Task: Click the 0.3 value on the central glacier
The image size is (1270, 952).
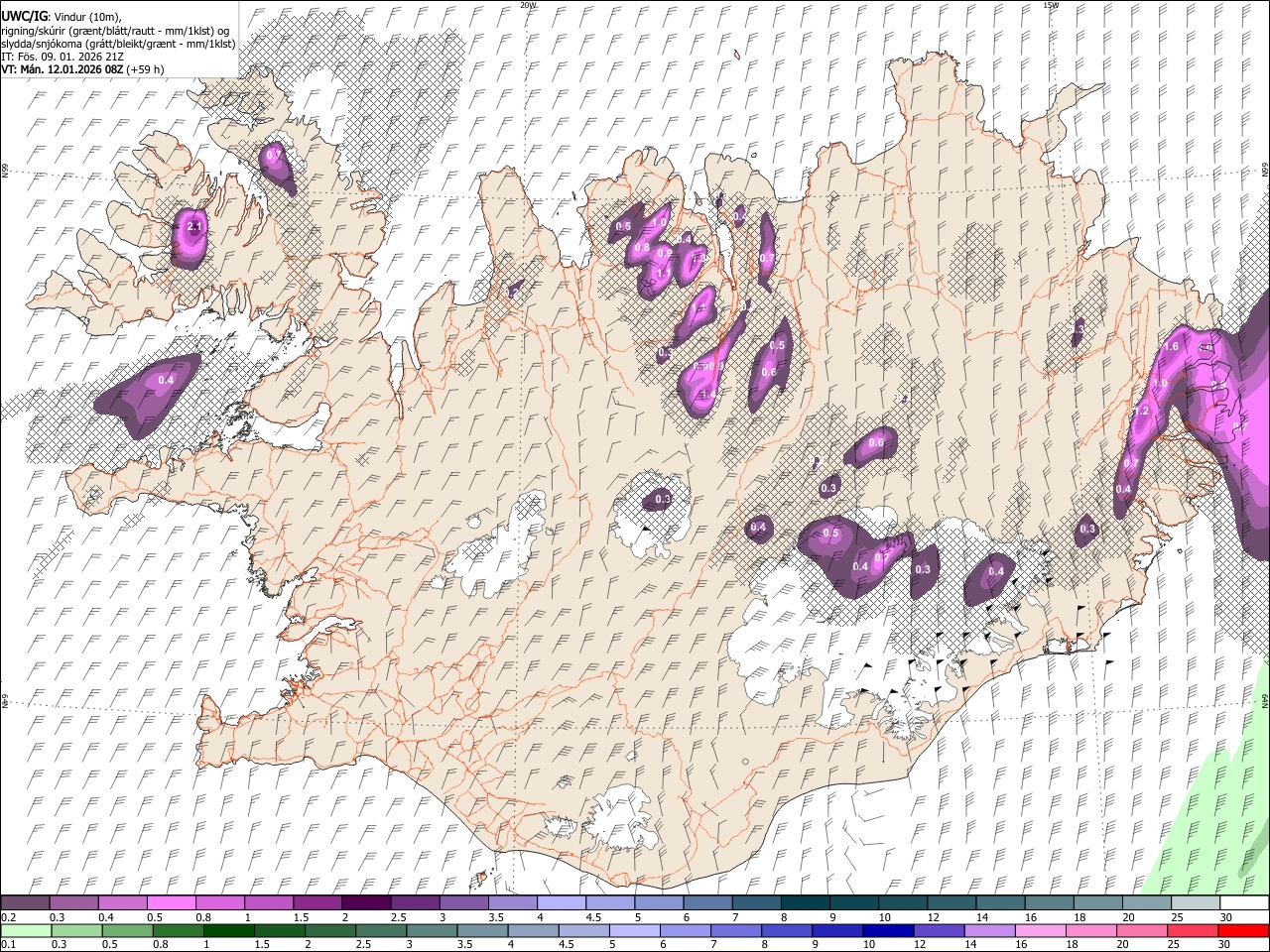Action: point(663,500)
